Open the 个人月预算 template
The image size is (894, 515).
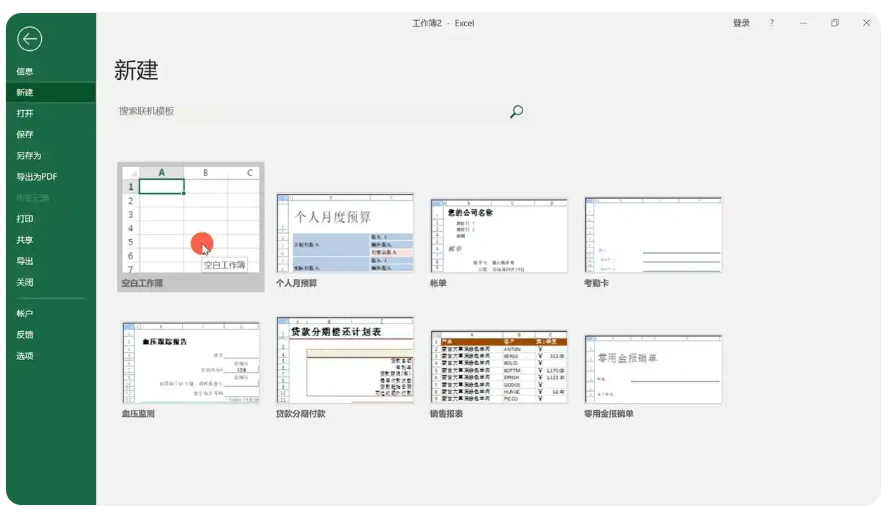pos(345,234)
